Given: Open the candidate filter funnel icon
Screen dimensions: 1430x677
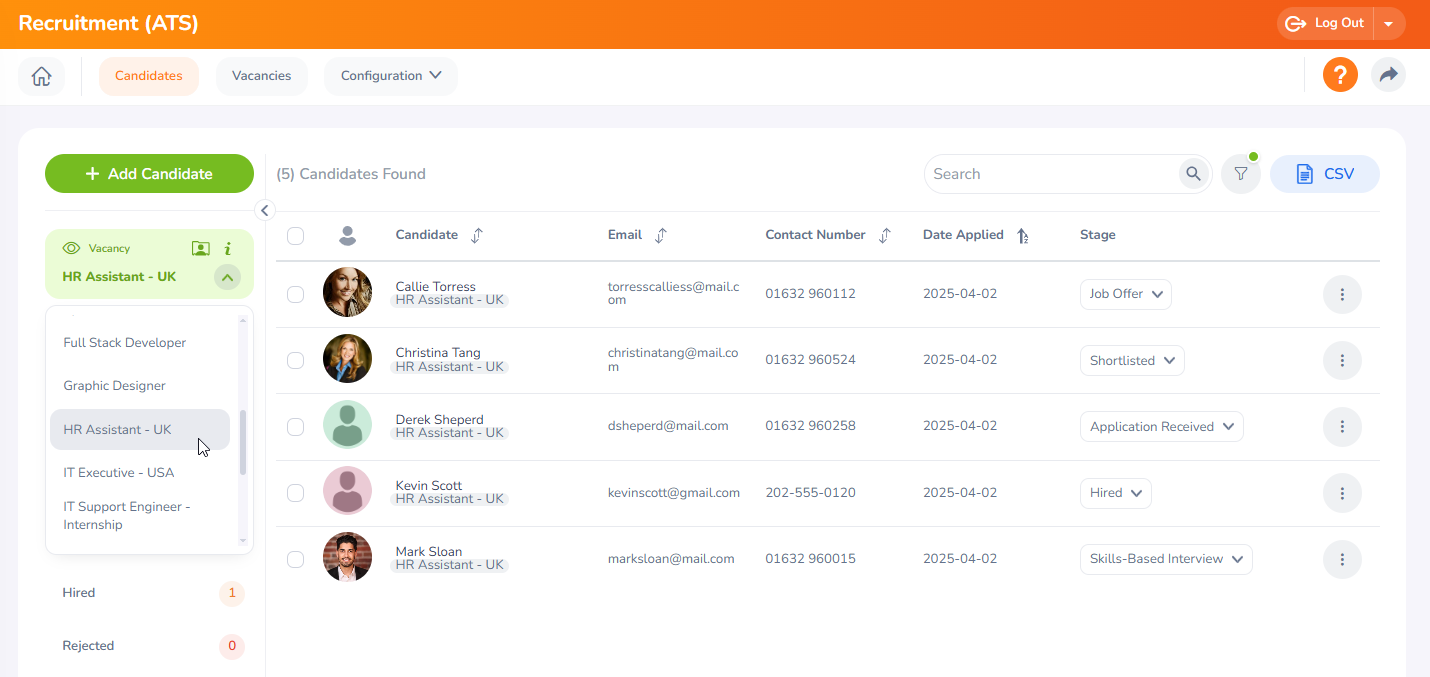Looking at the screenshot, I should (1241, 174).
